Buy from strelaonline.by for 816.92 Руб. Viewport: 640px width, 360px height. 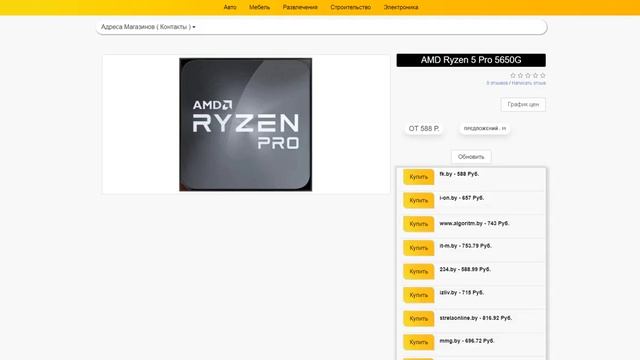click(x=419, y=319)
